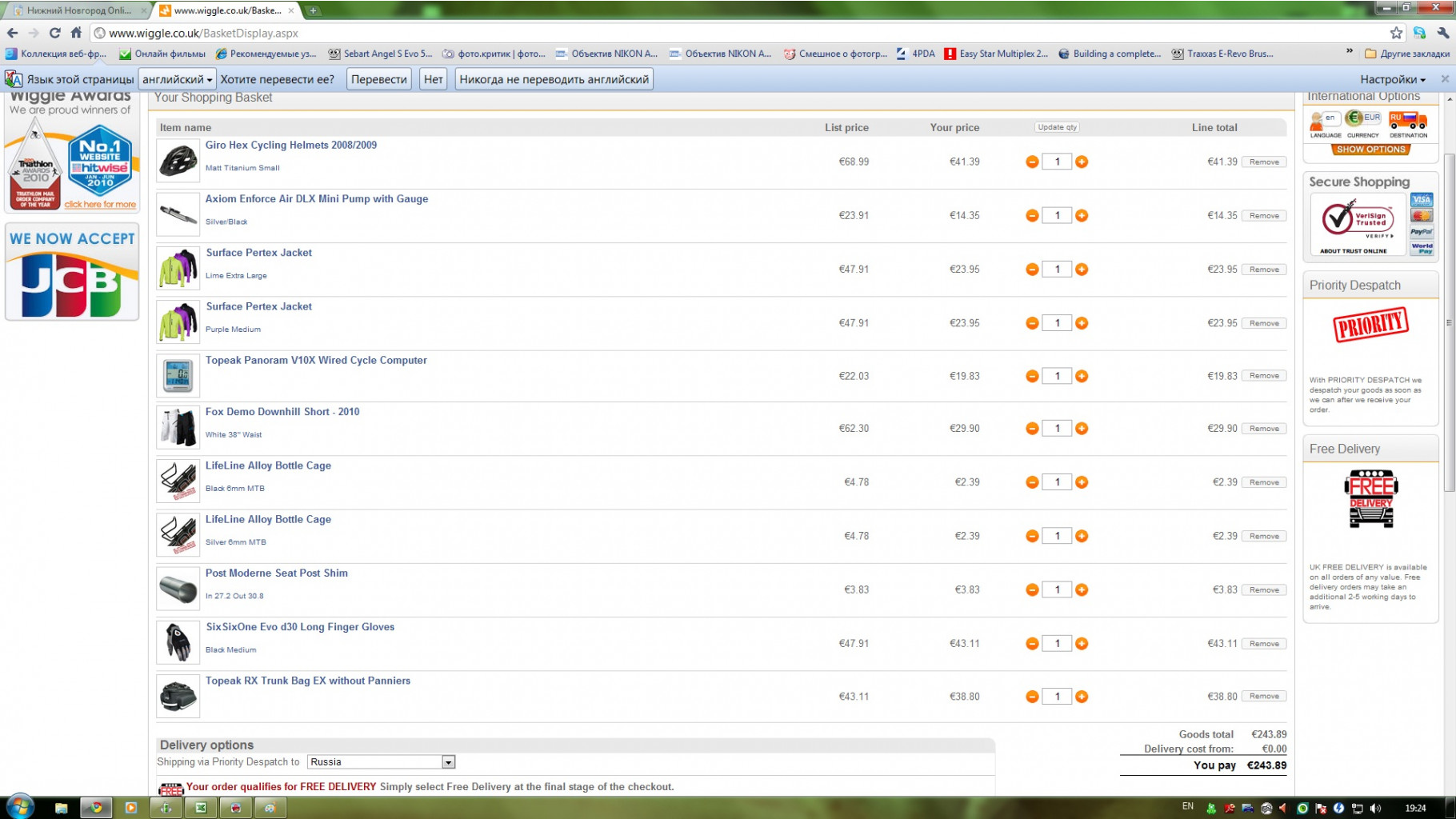Image resolution: width=1456 pixels, height=819 pixels.
Task: Click the VeriSign Trusted badge
Action: coord(1358,219)
